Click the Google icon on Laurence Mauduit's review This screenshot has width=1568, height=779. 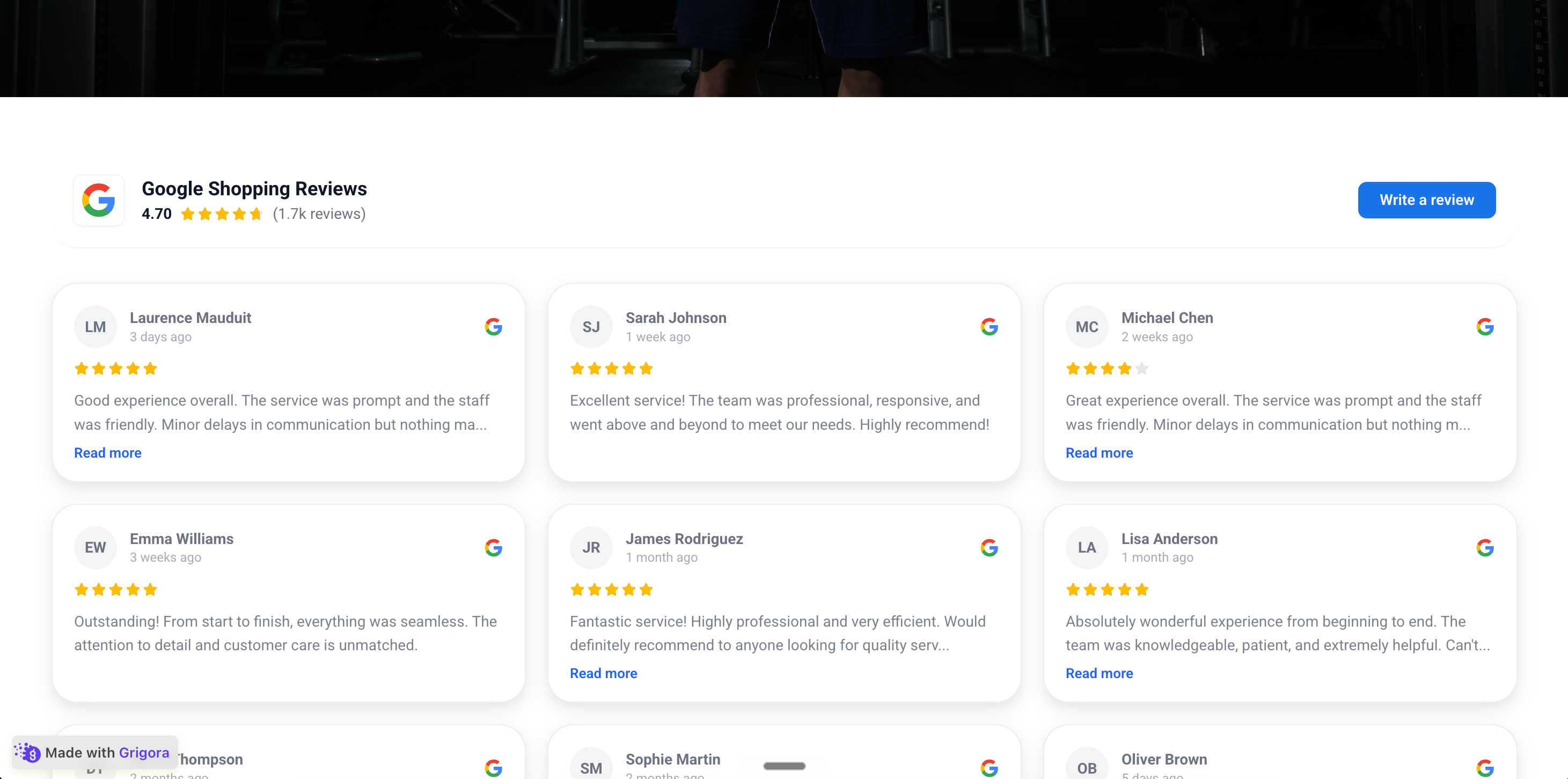[493, 327]
